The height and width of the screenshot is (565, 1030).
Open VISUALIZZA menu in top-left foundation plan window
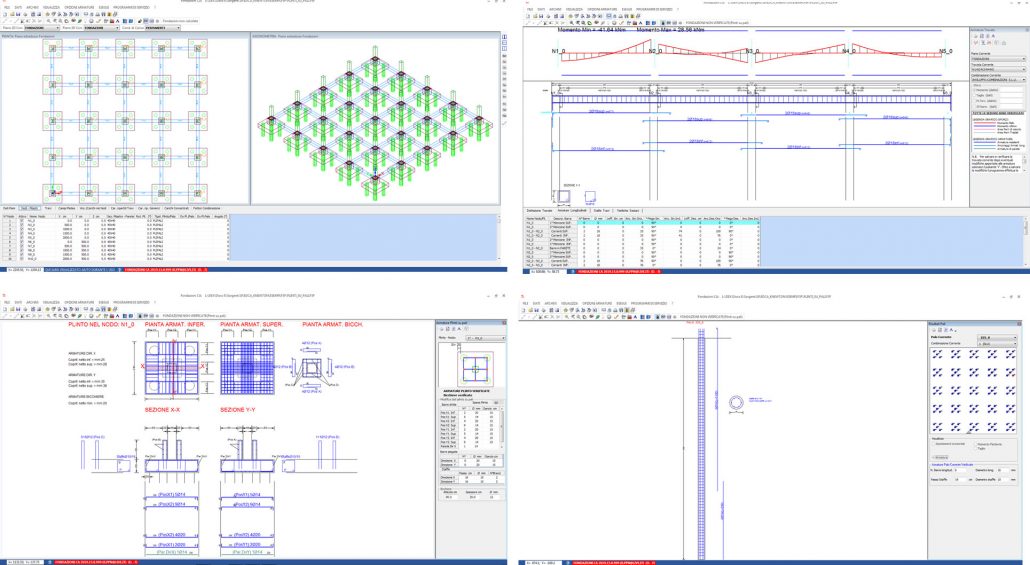51,7
